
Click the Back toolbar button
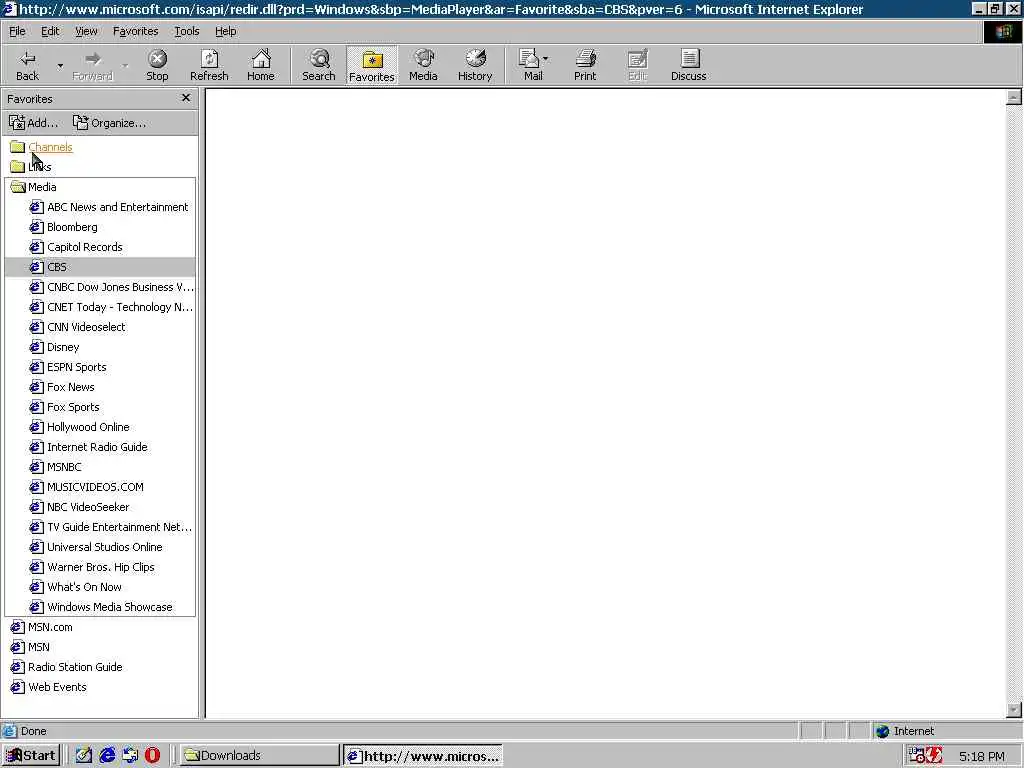(27, 65)
